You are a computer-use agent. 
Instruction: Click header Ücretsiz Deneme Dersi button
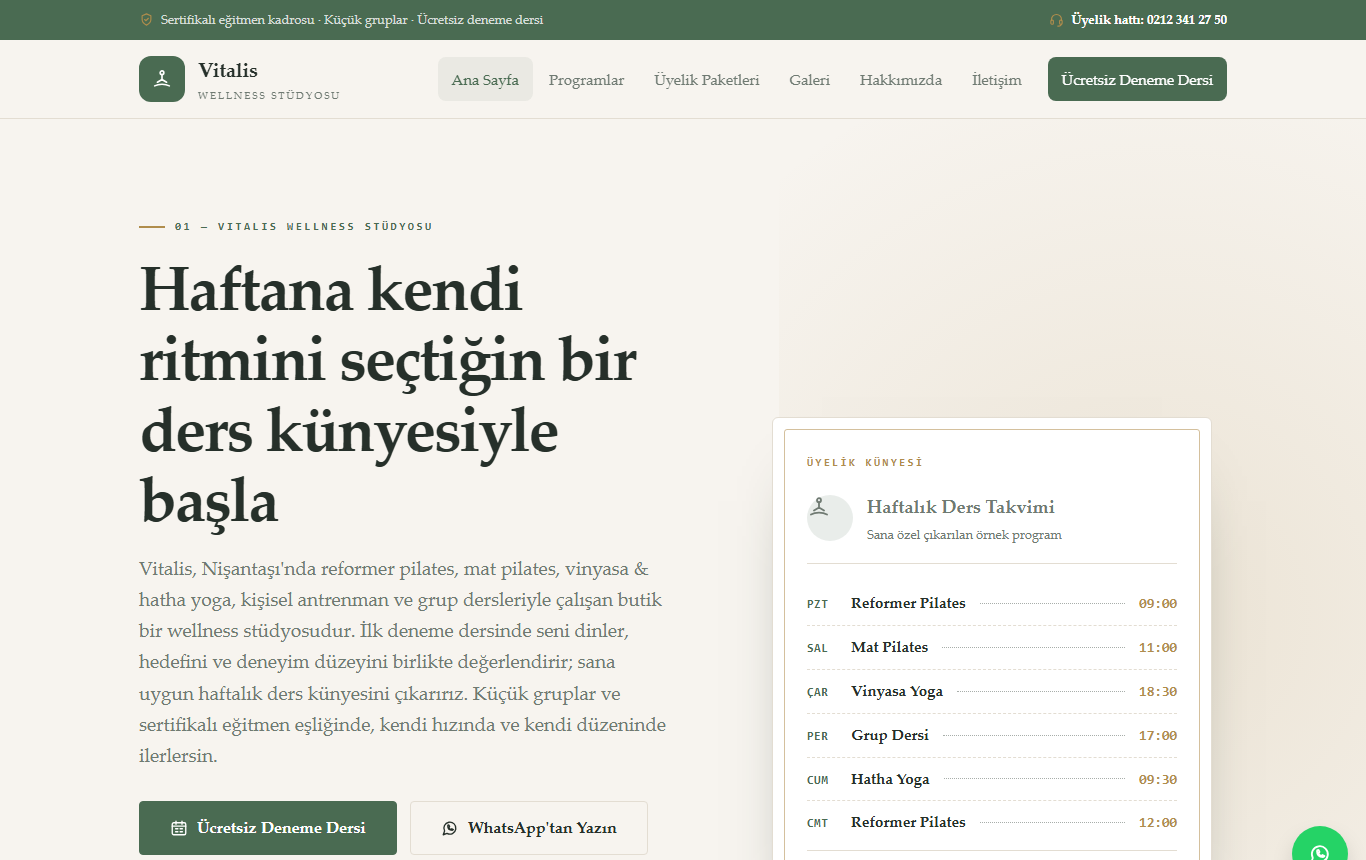pos(1137,79)
